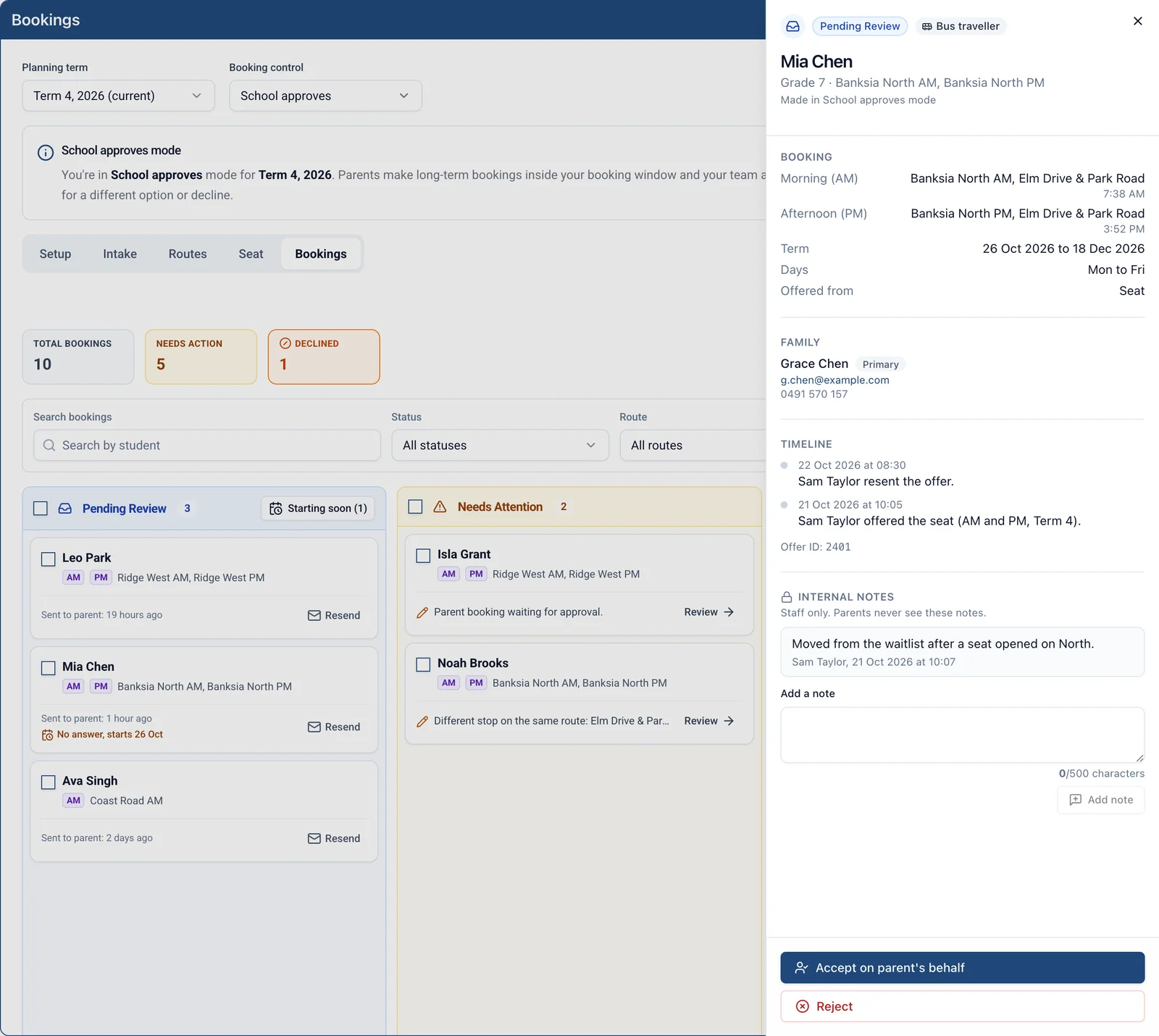Resend the offer to Mia Chen's parent
1159x1036 pixels.
pos(334,727)
